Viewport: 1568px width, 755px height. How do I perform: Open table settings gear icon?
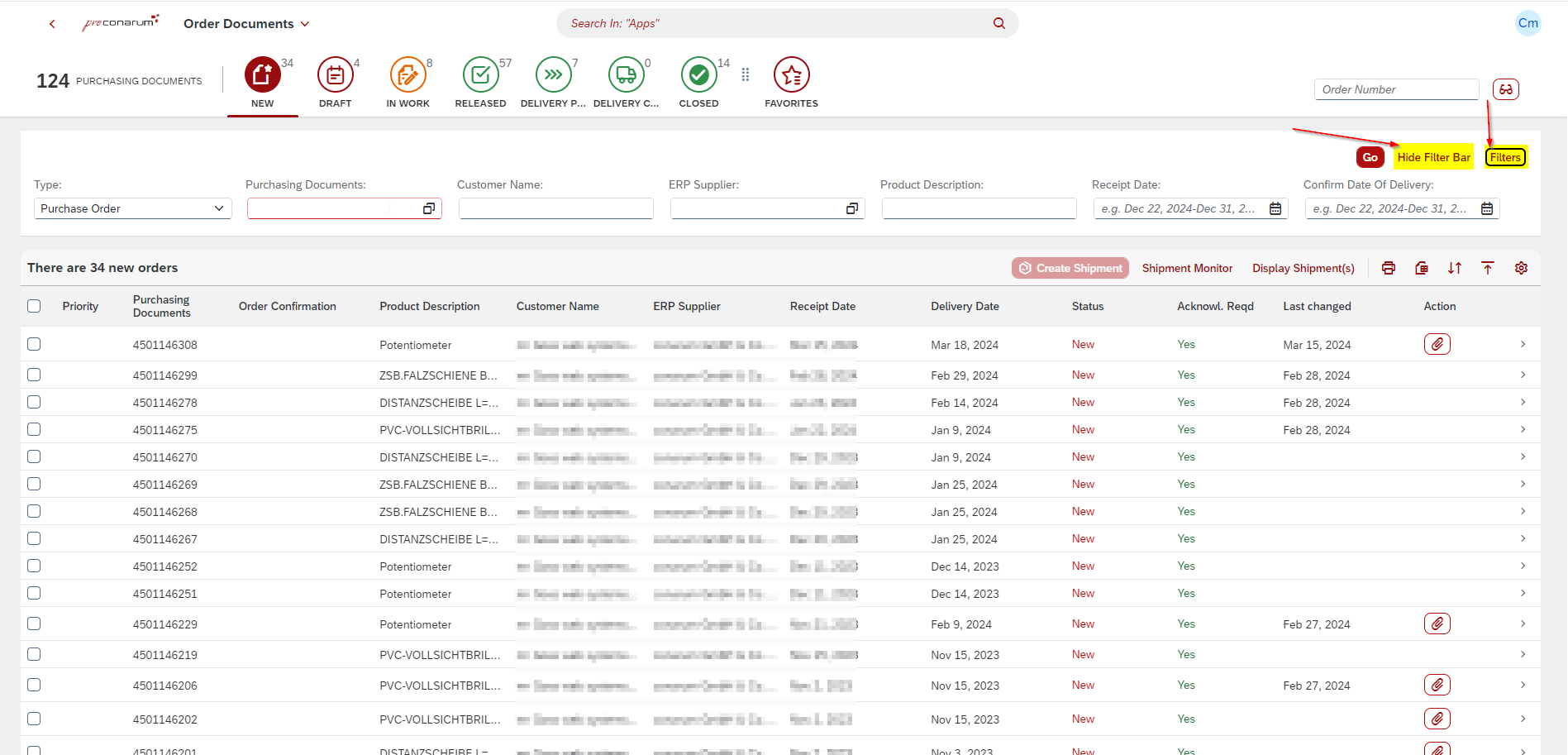pyautogui.click(x=1521, y=268)
